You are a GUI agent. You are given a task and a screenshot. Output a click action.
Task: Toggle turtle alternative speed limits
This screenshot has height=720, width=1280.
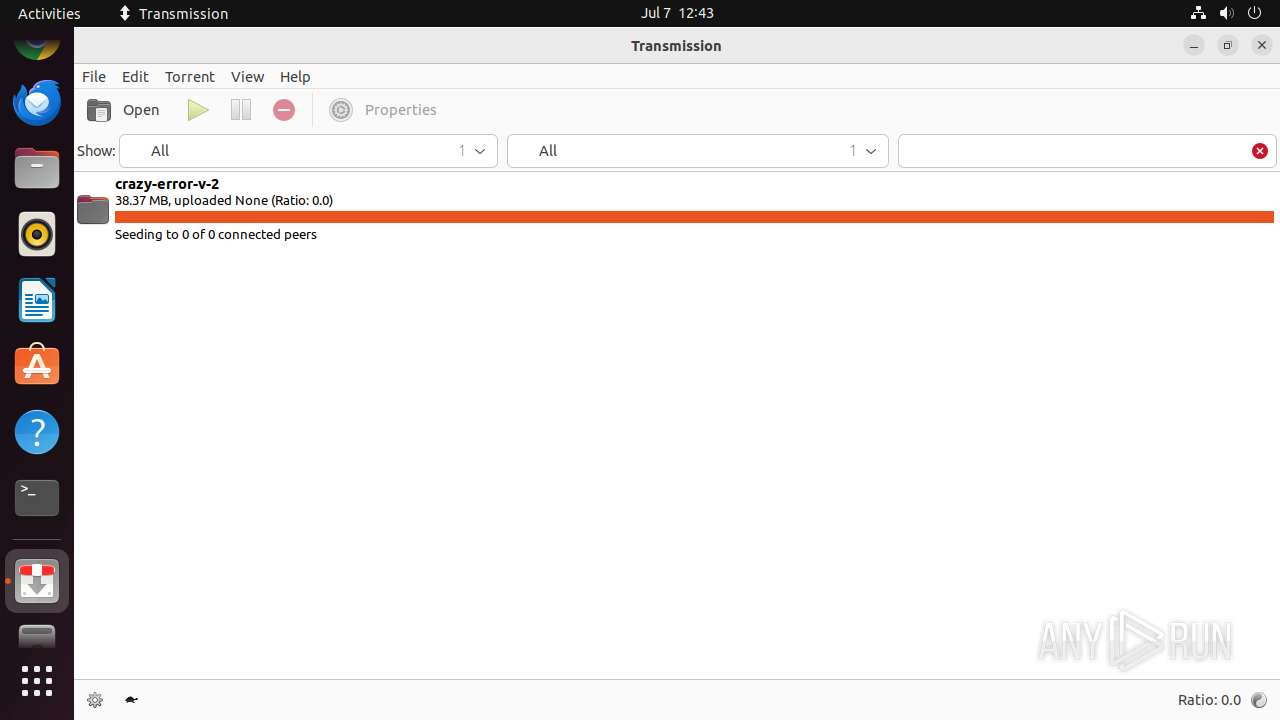tap(131, 700)
